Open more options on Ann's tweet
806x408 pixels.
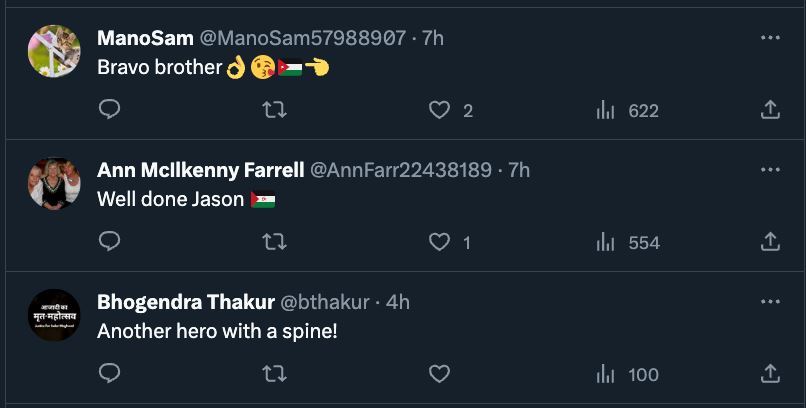pyautogui.click(x=770, y=170)
